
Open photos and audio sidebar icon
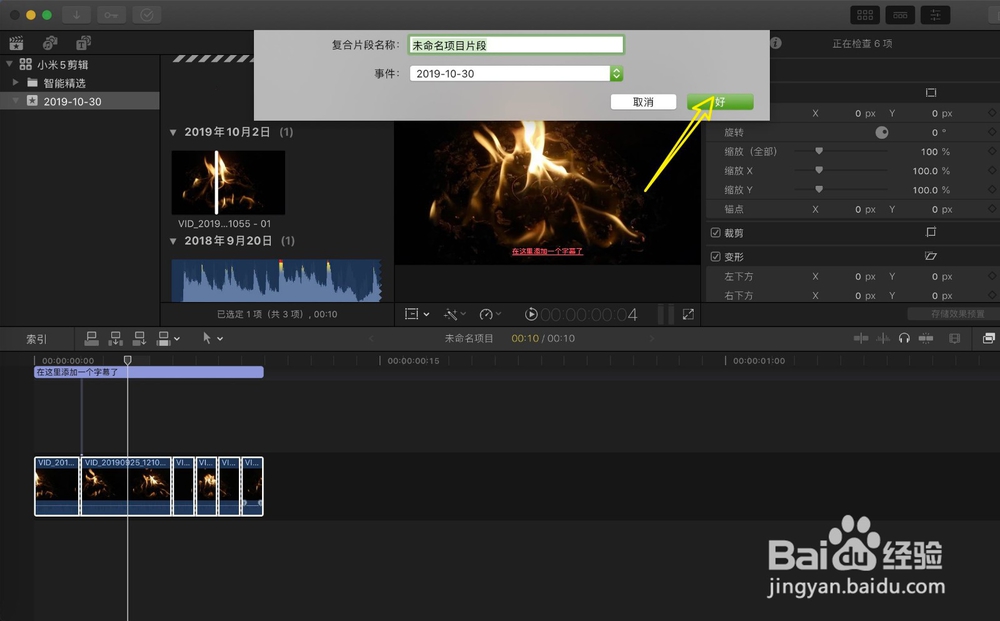(50, 43)
